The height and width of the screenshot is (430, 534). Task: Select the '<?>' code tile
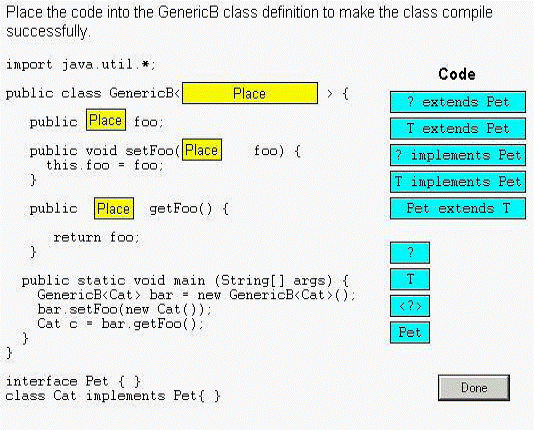410,306
